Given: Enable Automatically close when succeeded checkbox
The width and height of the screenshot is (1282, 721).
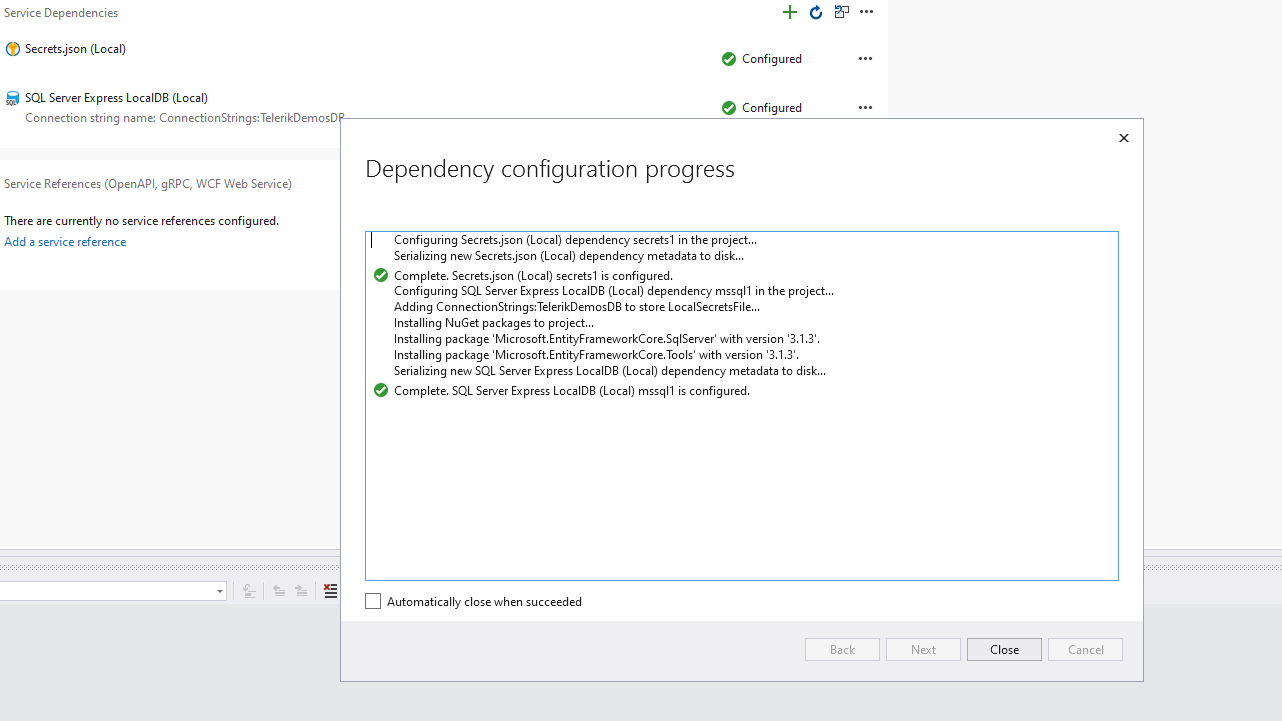Looking at the screenshot, I should coord(373,602).
